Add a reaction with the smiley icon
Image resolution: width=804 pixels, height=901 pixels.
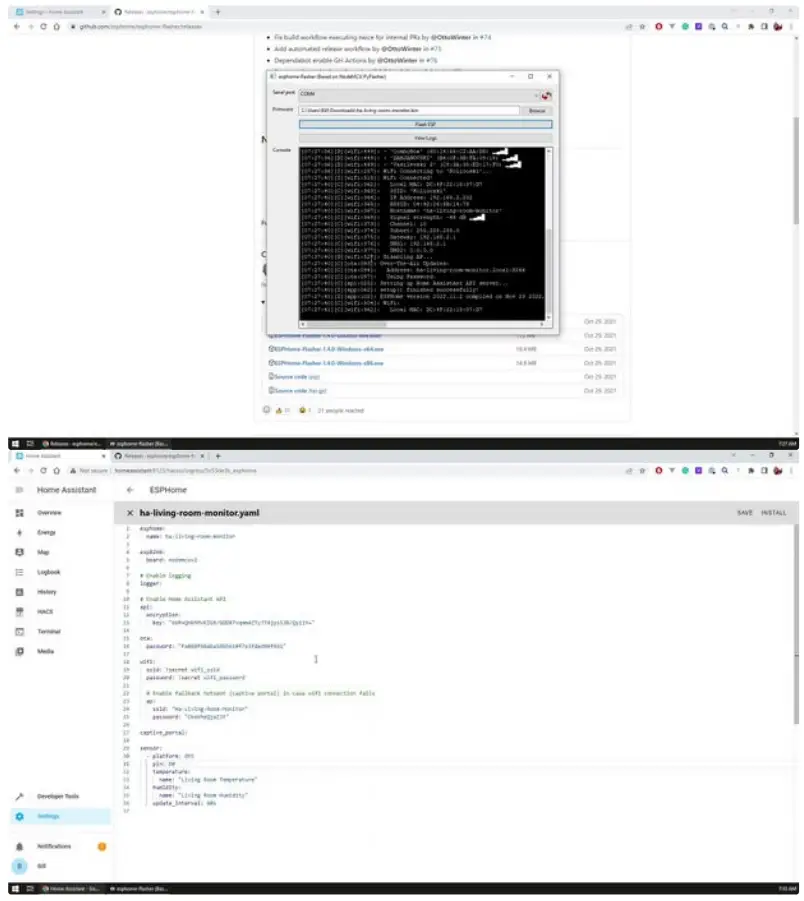click(267, 410)
